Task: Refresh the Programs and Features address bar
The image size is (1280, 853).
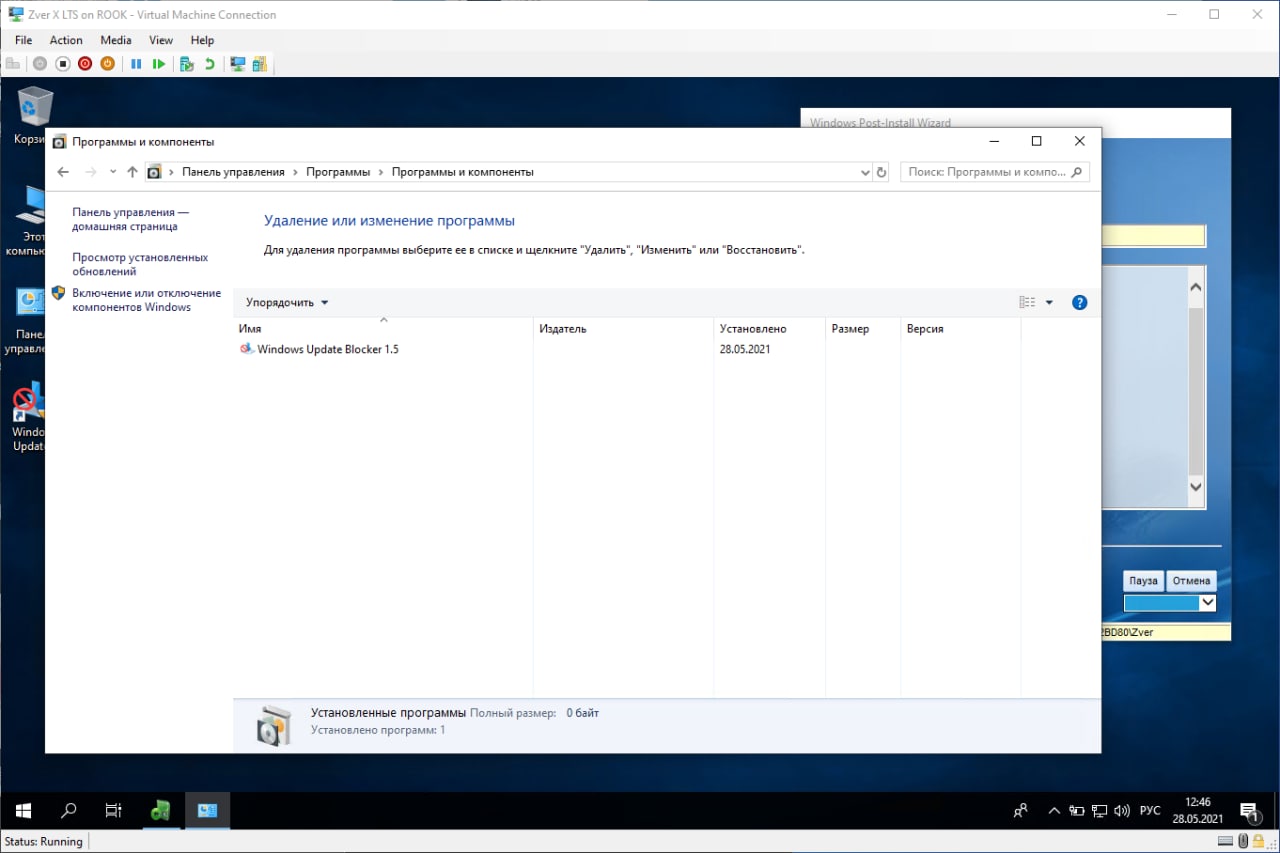Action: 881,172
